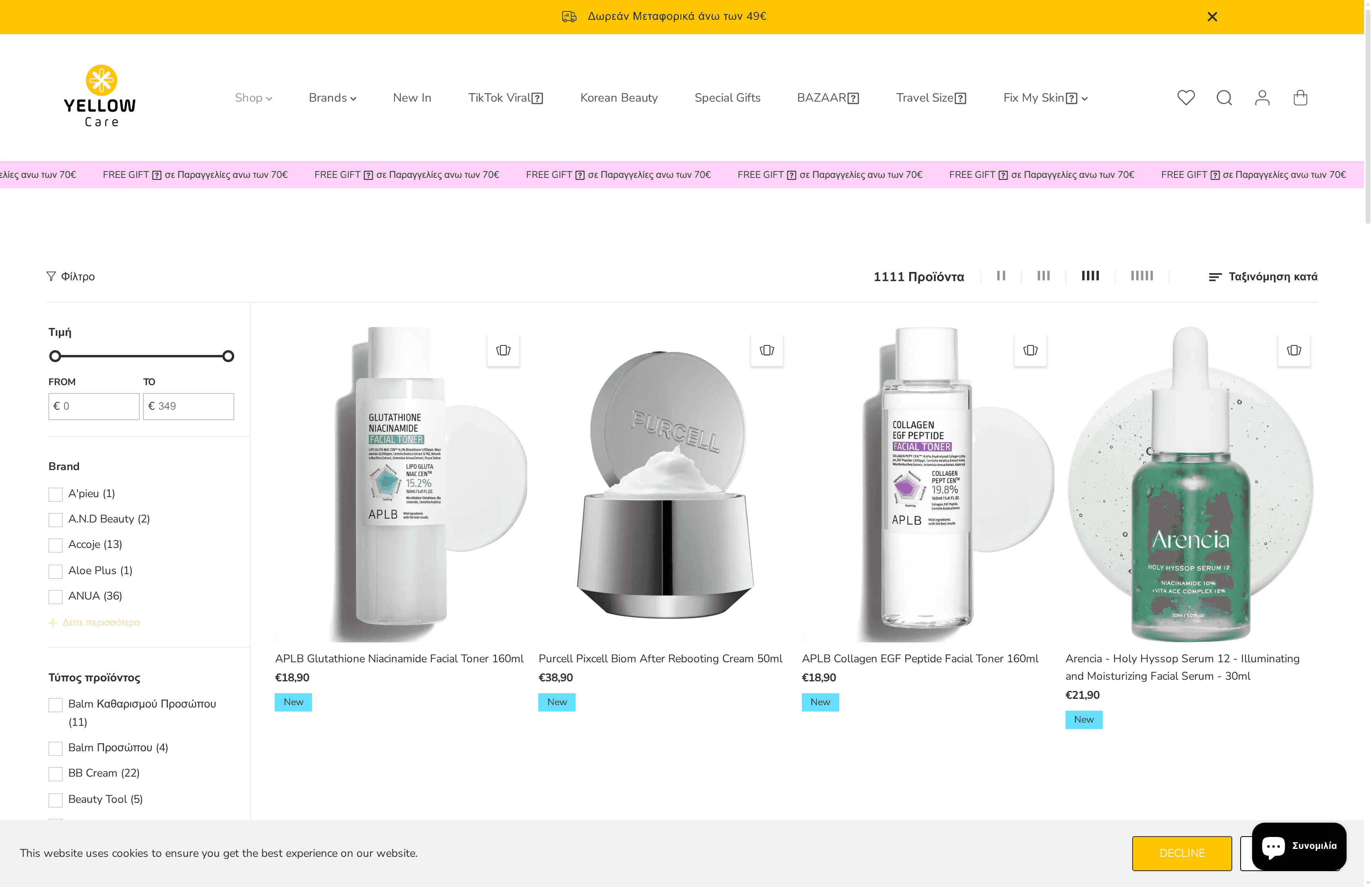Go to the Korean Beauty menu item
Viewport: 1372px width, 887px height.
pyautogui.click(x=619, y=98)
